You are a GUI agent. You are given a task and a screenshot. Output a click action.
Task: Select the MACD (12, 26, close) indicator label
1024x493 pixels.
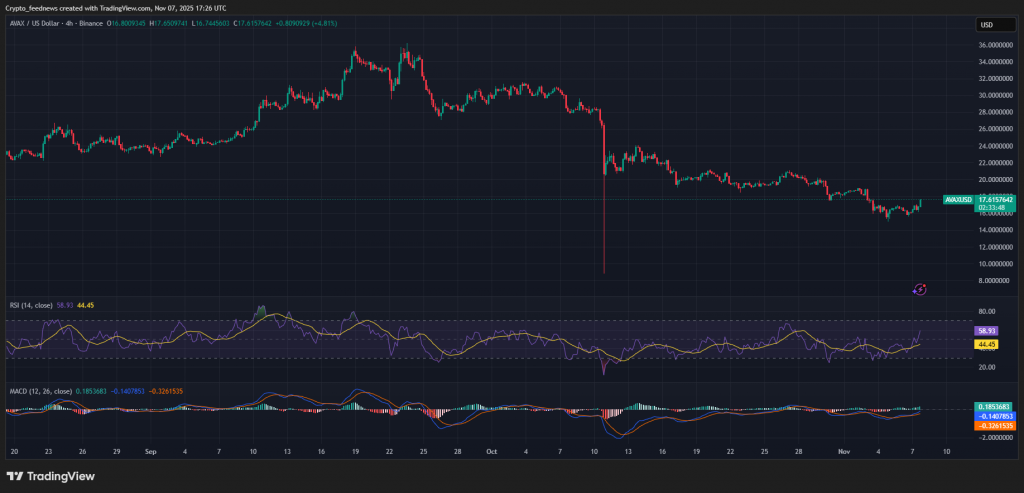pyautogui.click(x=38, y=390)
